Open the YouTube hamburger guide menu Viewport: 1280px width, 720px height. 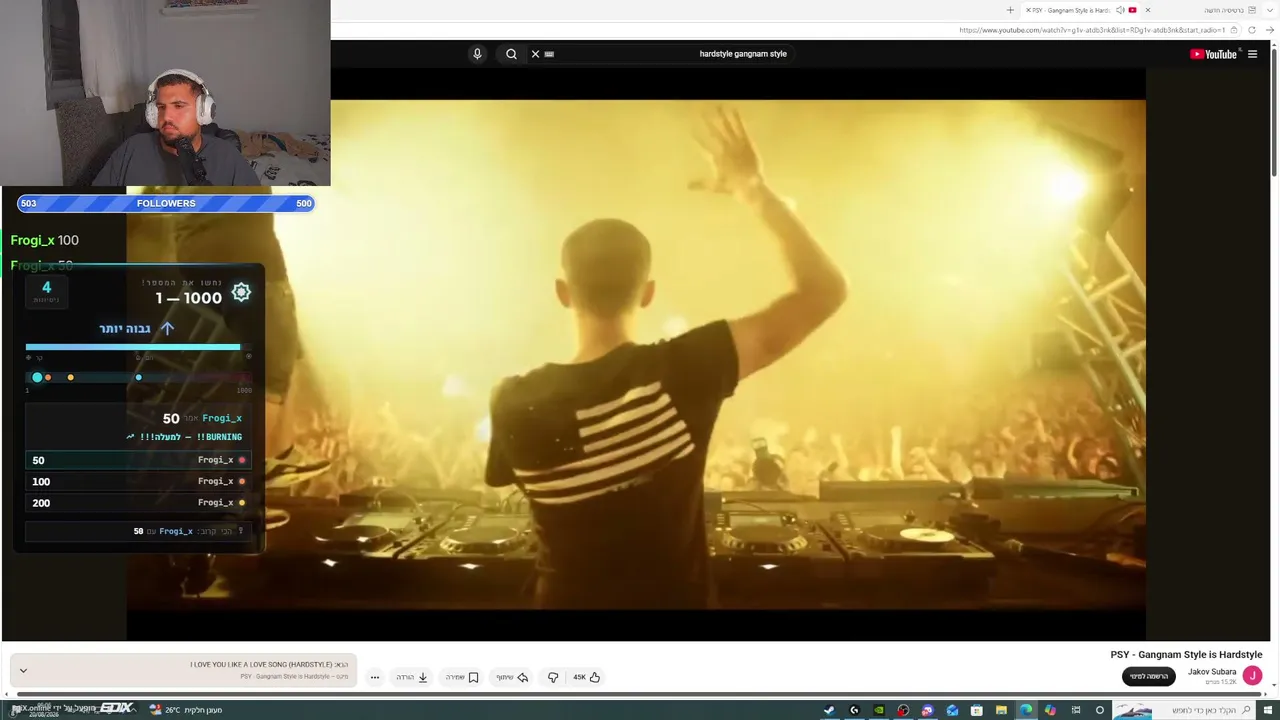(1252, 54)
